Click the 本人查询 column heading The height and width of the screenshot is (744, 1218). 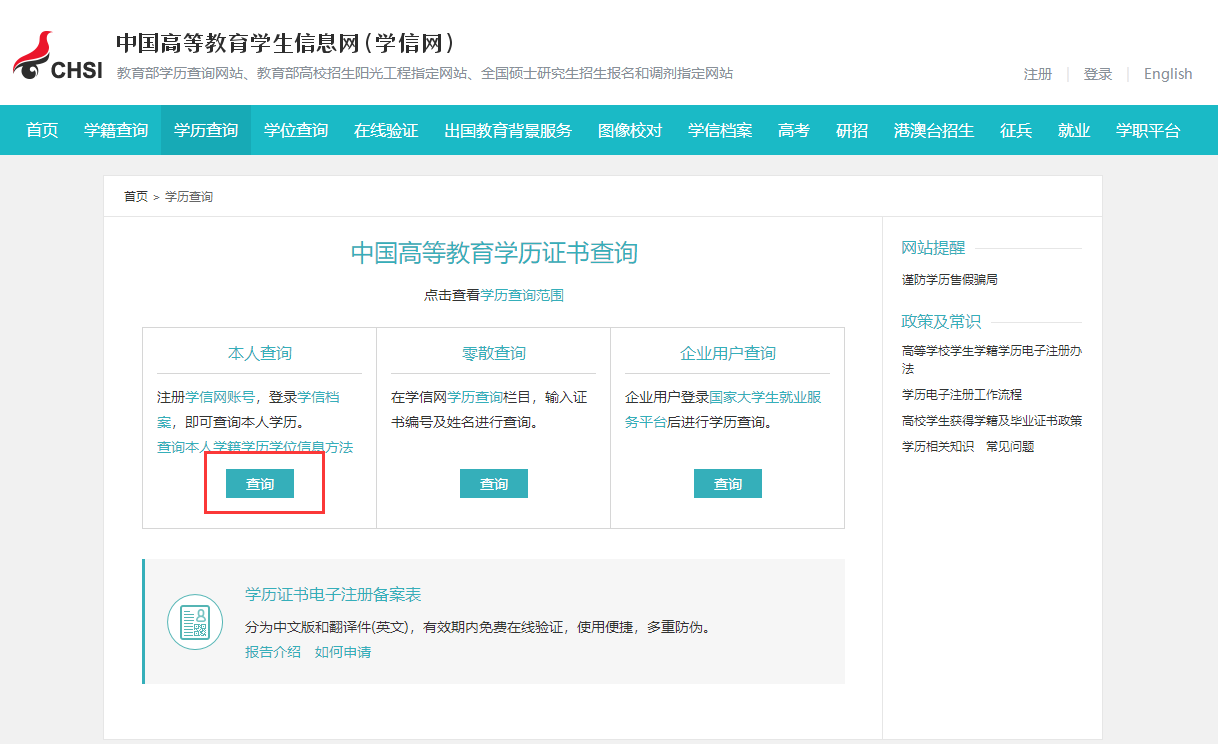click(260, 353)
